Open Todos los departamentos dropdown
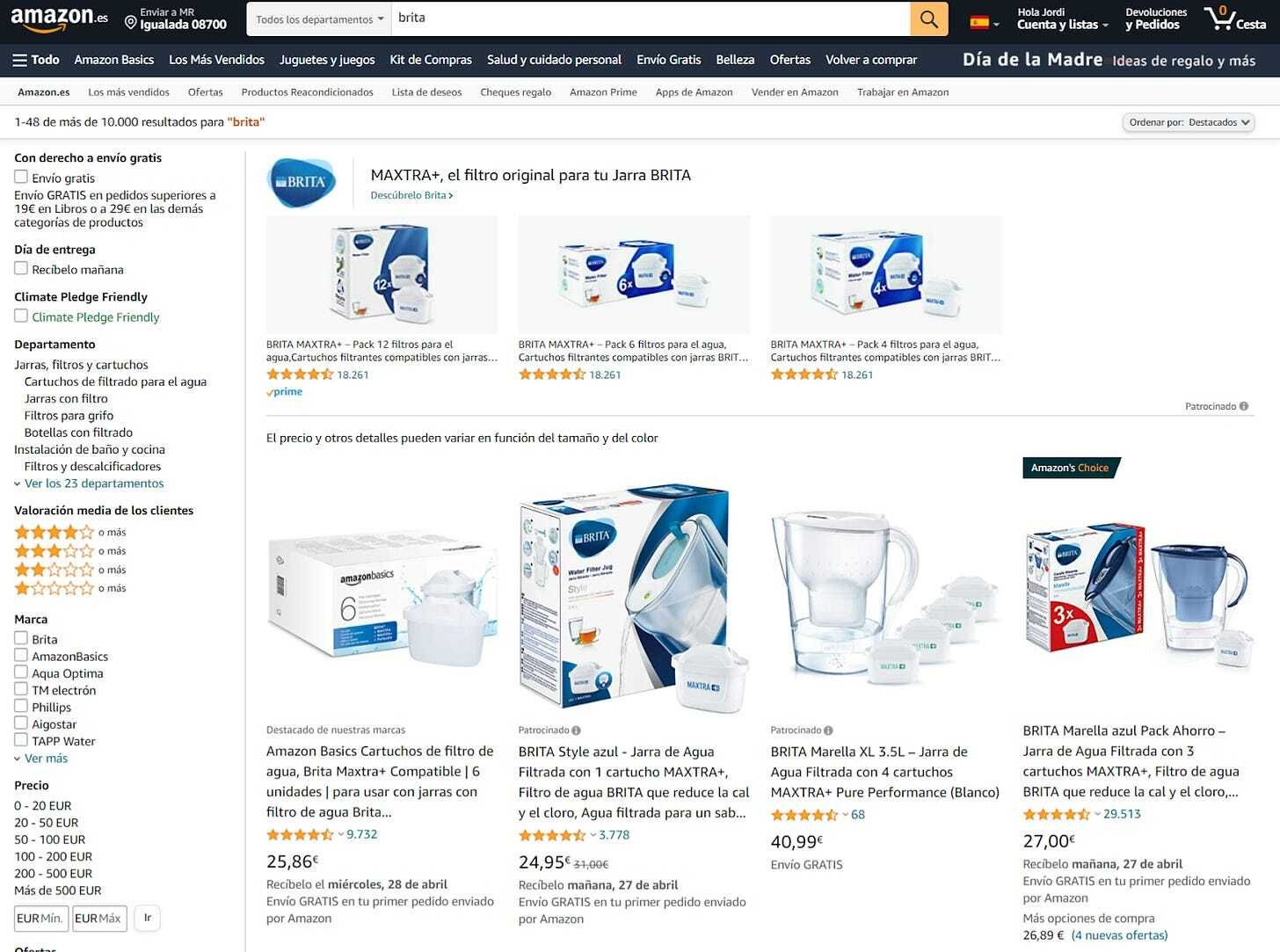Image resolution: width=1280 pixels, height=952 pixels. point(320,19)
